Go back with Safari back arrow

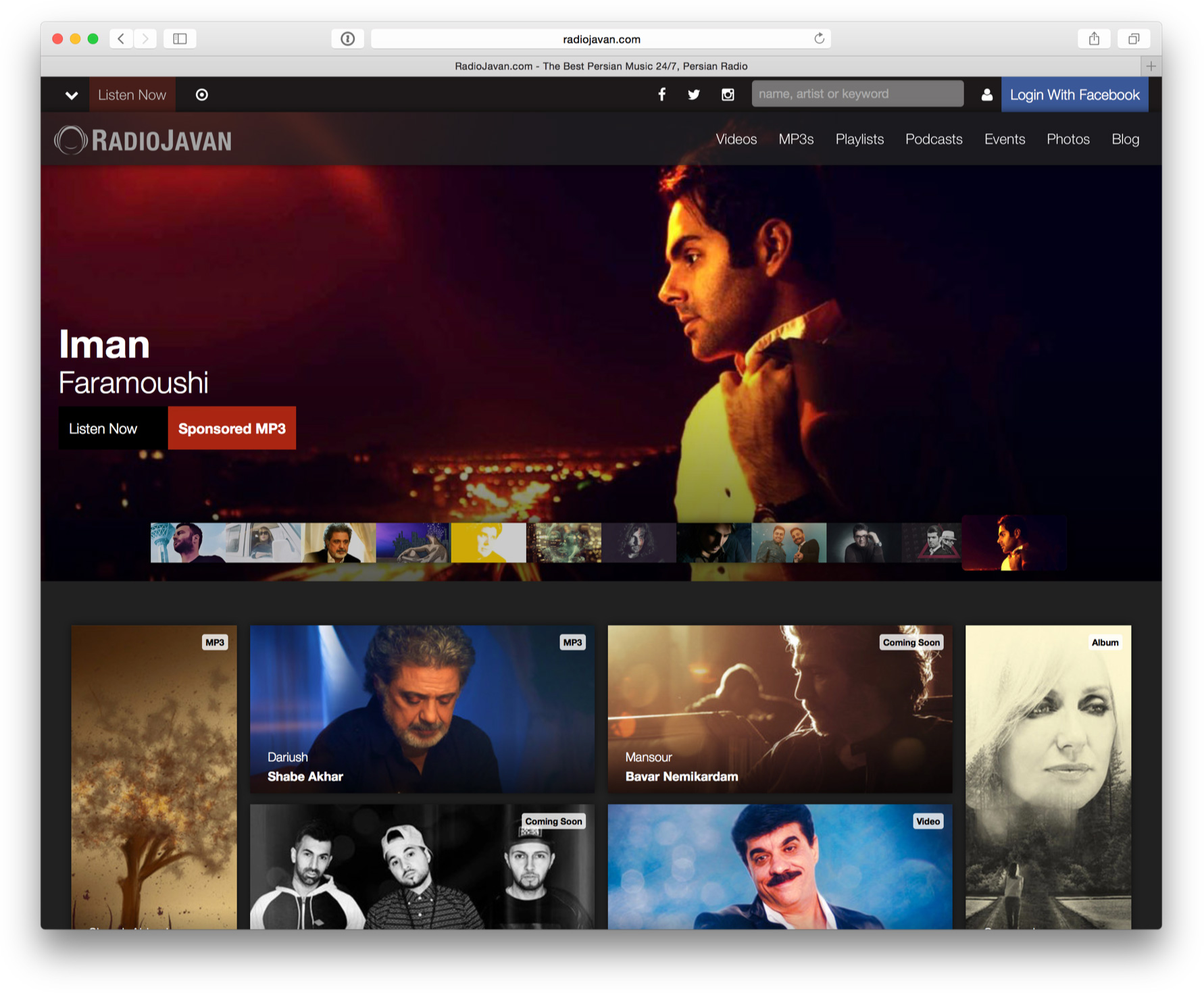[121, 39]
